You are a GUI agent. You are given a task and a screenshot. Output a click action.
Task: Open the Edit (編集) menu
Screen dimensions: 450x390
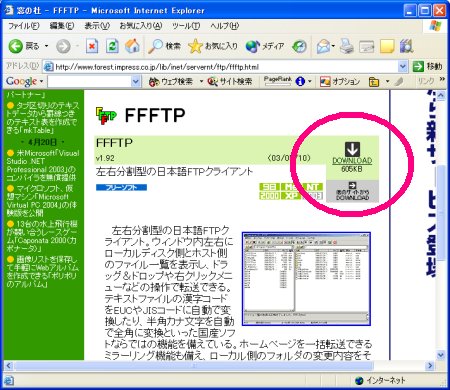point(62,26)
